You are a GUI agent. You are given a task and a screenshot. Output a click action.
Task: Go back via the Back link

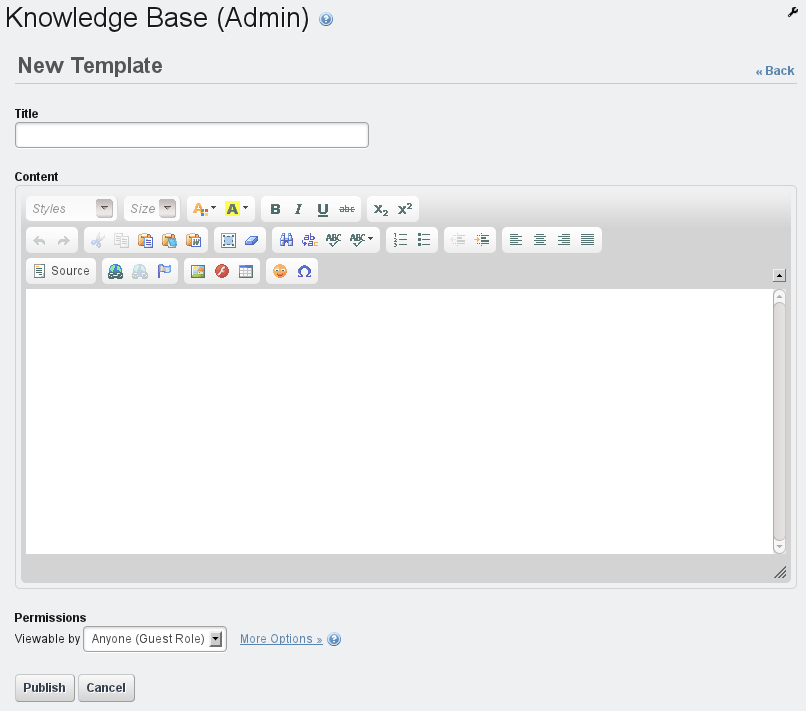(x=775, y=71)
